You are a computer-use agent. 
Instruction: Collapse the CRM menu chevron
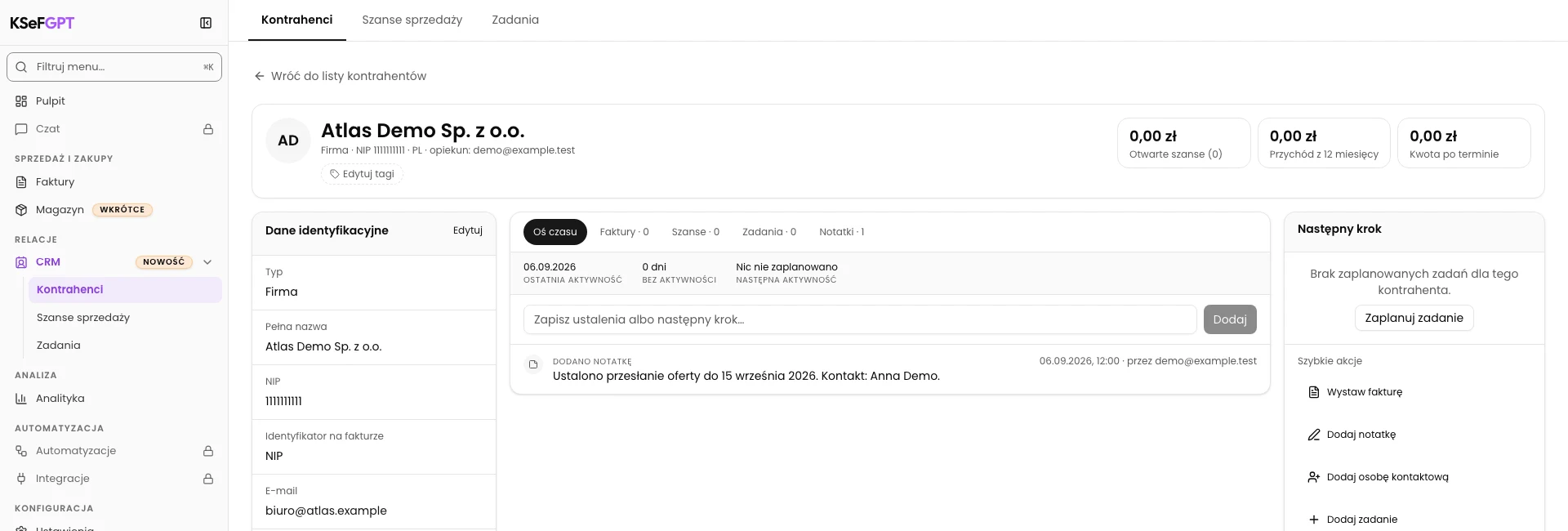pyautogui.click(x=207, y=262)
